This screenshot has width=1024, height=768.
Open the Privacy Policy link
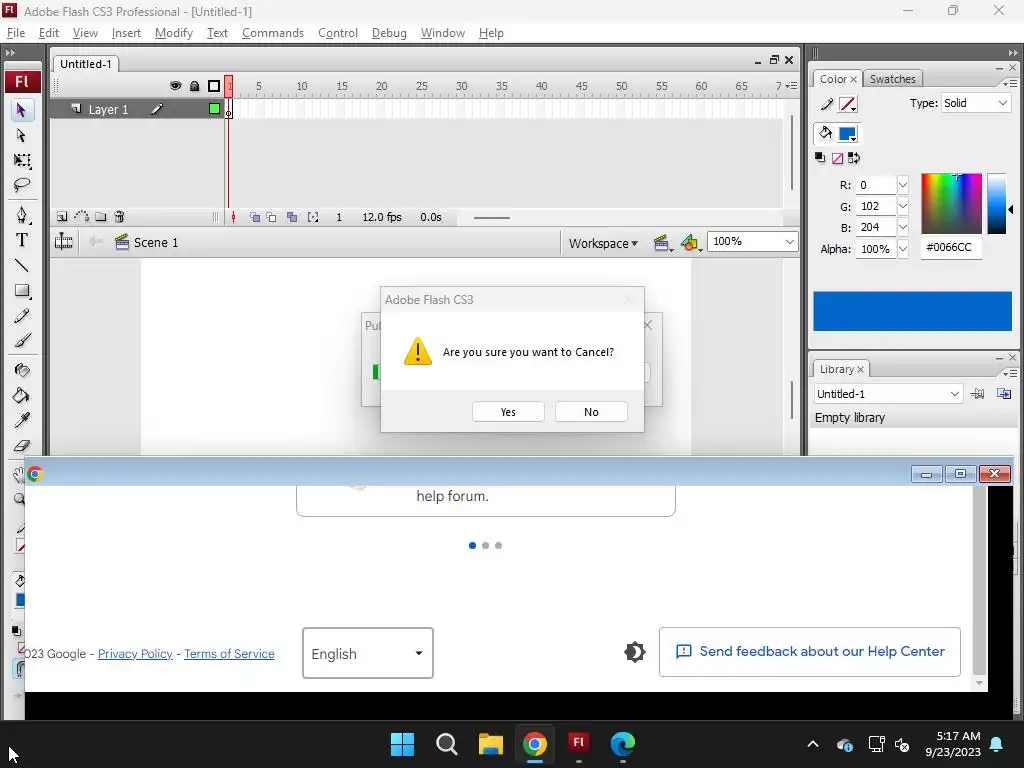pyautogui.click(x=135, y=654)
